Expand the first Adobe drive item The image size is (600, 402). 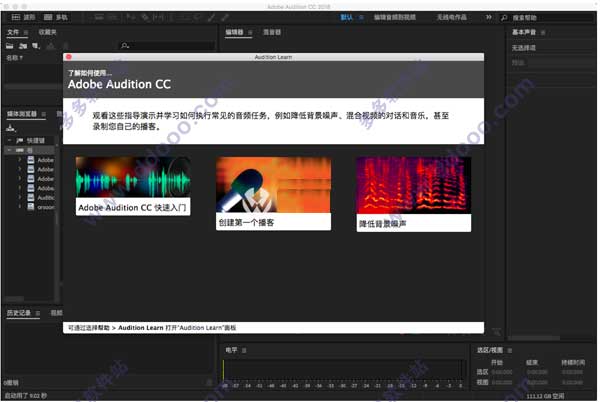click(20, 160)
